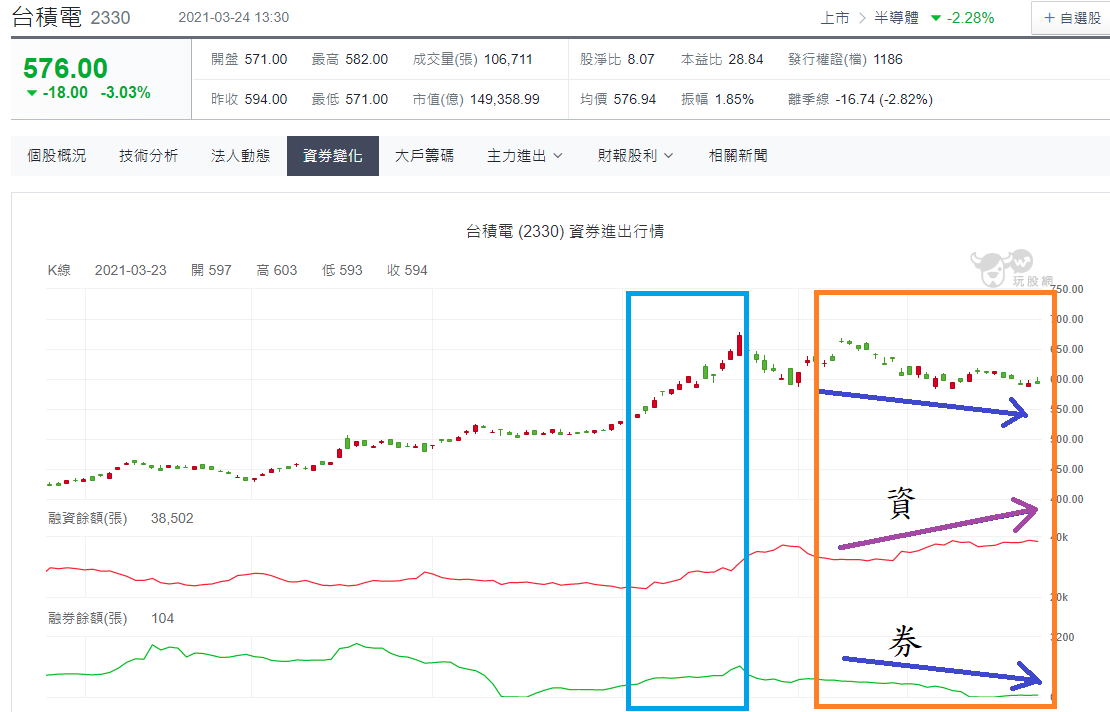Click the plus icon on 自選股
This screenshot has height=712, width=1110.
pyautogui.click(x=1049, y=18)
